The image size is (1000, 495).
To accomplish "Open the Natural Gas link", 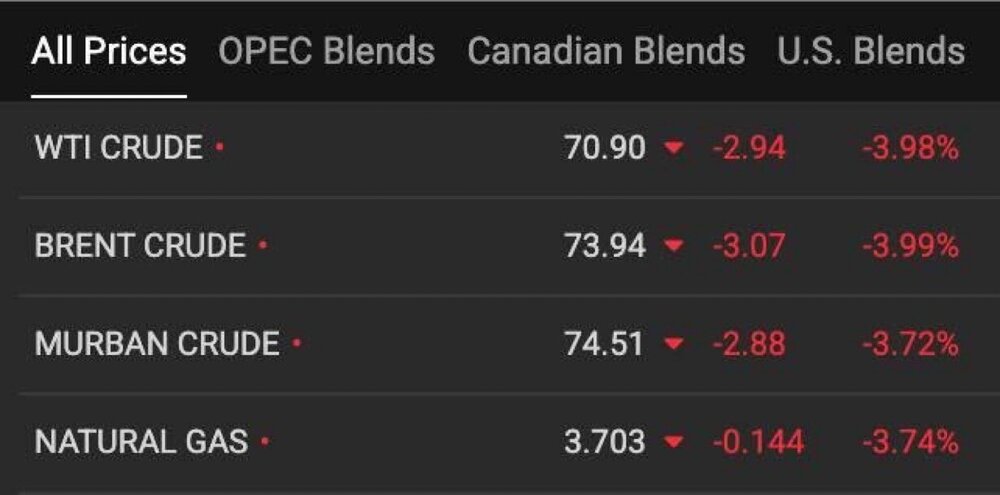I will [x=141, y=441].
